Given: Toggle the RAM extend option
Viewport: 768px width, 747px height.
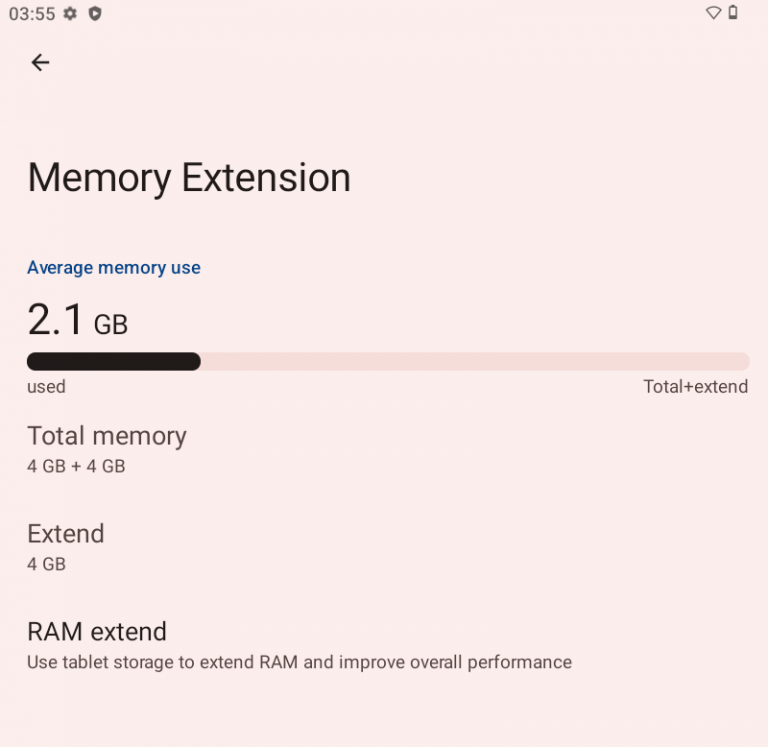Looking at the screenshot, I should 97,632.
